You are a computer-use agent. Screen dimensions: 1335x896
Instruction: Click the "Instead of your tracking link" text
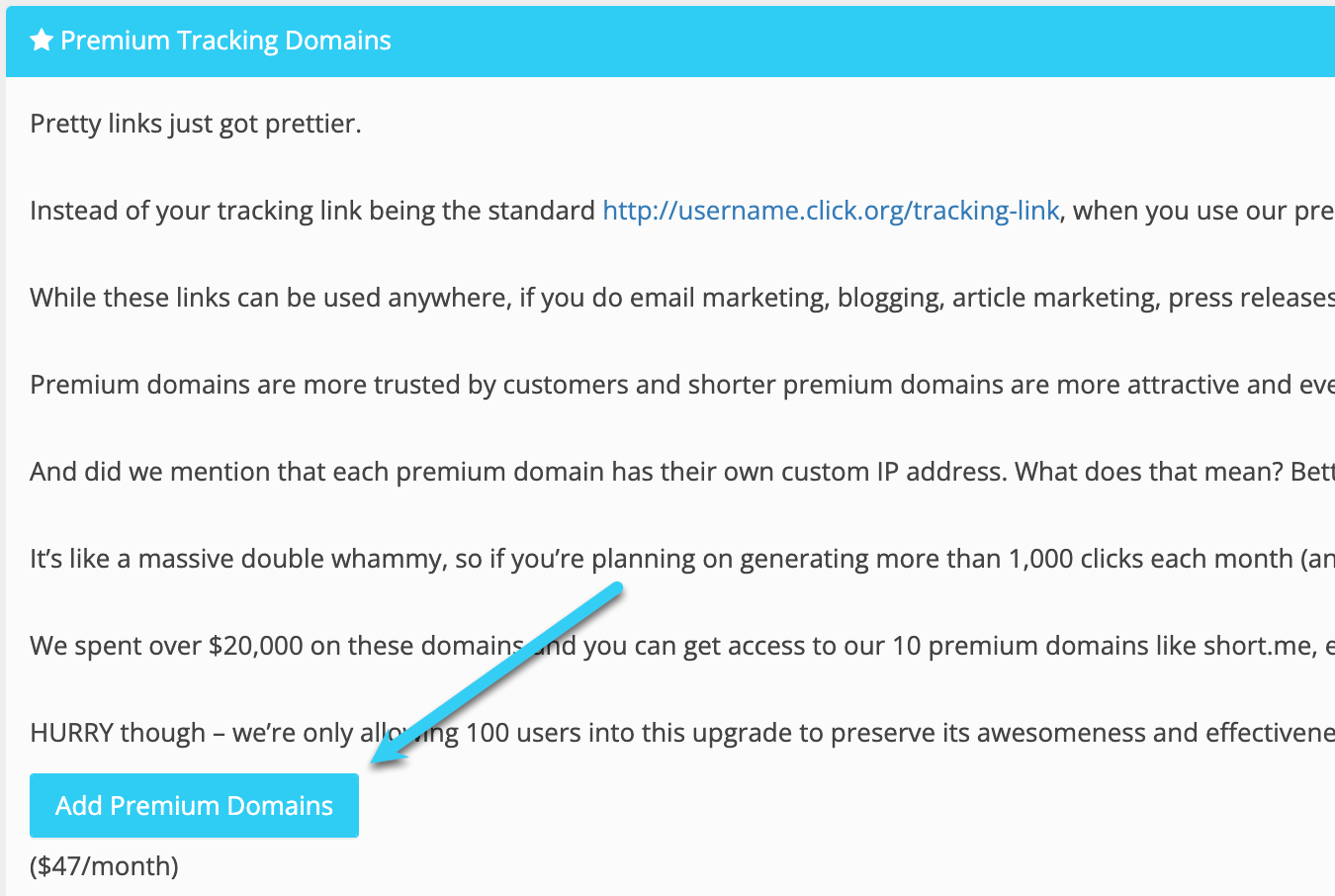point(312,211)
